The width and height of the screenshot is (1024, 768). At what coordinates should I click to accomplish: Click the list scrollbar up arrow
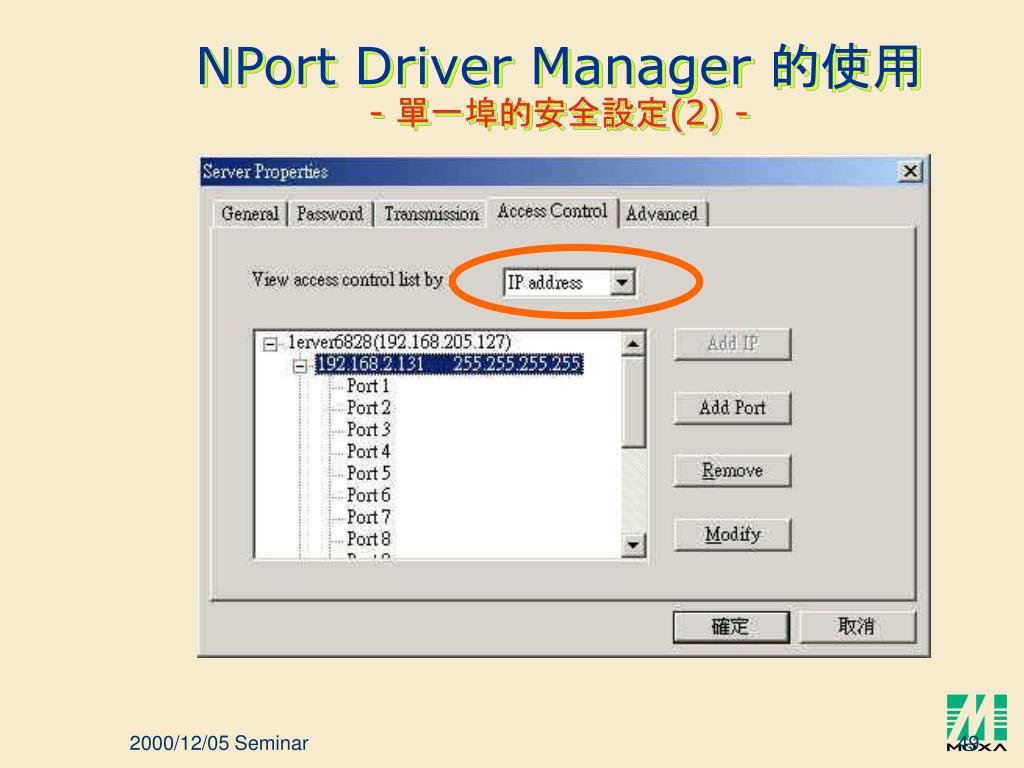[633, 344]
